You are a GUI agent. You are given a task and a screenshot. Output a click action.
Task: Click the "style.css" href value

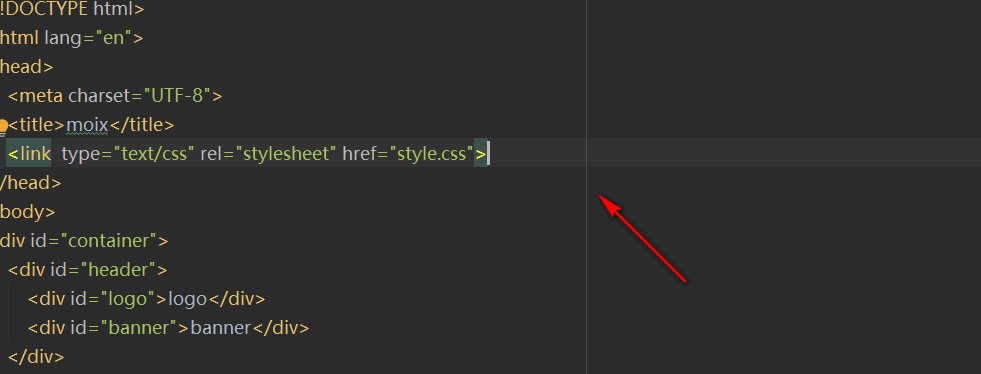tap(432, 154)
